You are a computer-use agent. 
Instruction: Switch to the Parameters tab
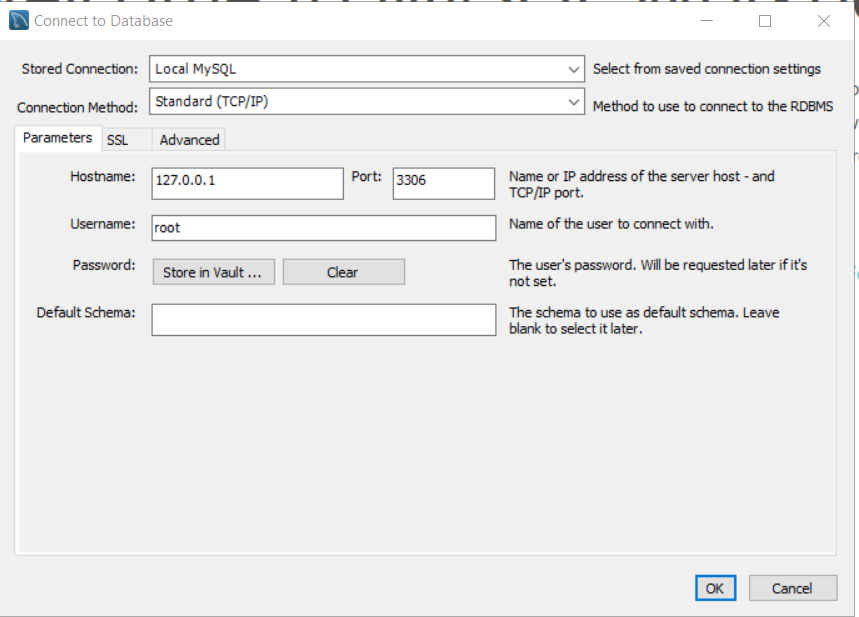(58, 138)
